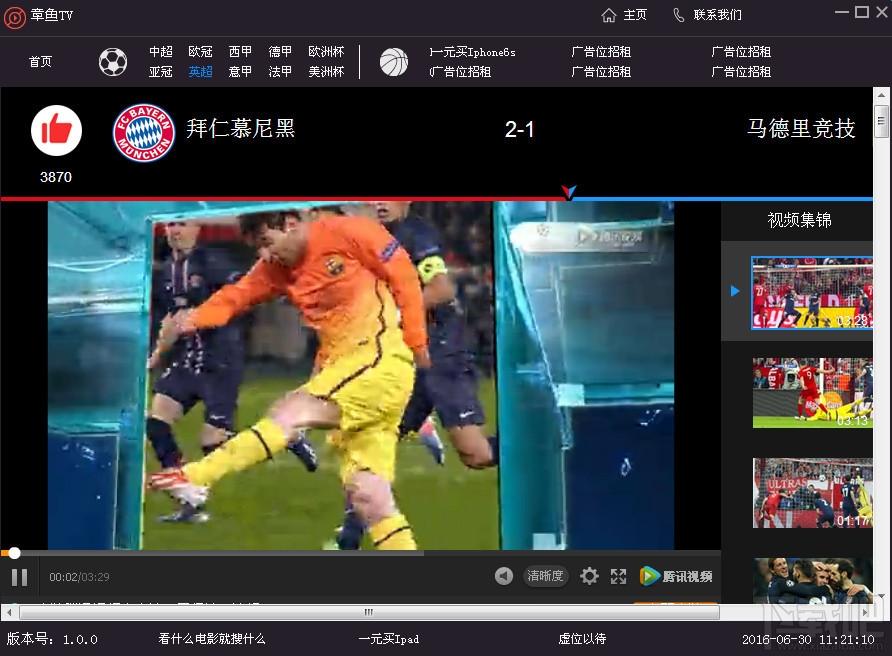This screenshot has width=892, height=656.
Task: Click the 虚位以待 status bar link
Action: point(582,639)
